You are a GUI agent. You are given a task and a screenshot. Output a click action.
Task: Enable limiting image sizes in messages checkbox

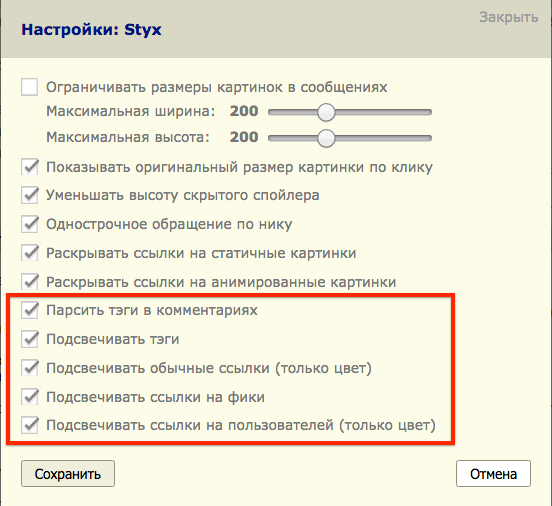pyautogui.click(x=30, y=87)
